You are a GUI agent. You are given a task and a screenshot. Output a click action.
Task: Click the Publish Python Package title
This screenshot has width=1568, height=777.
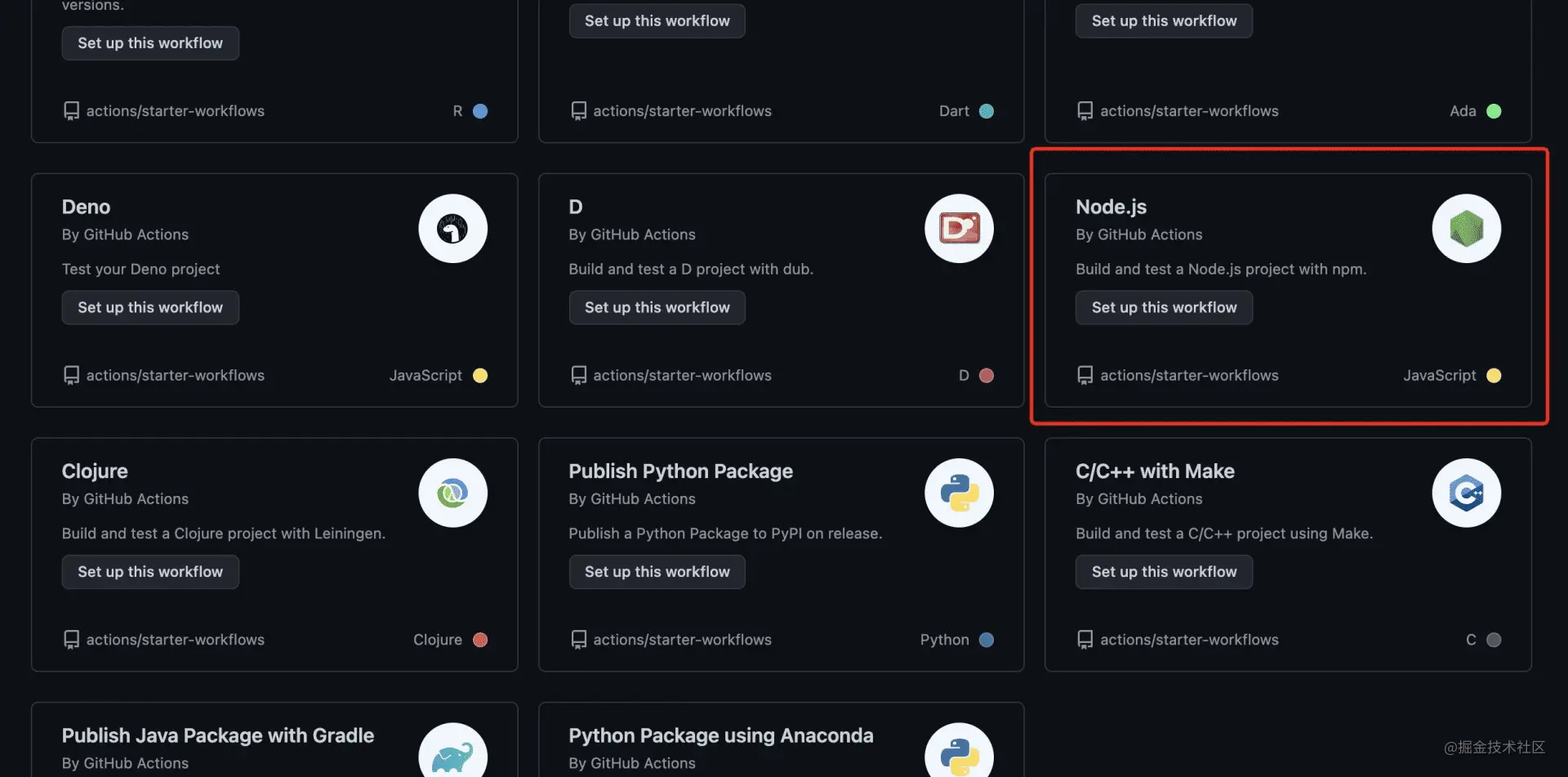(680, 471)
